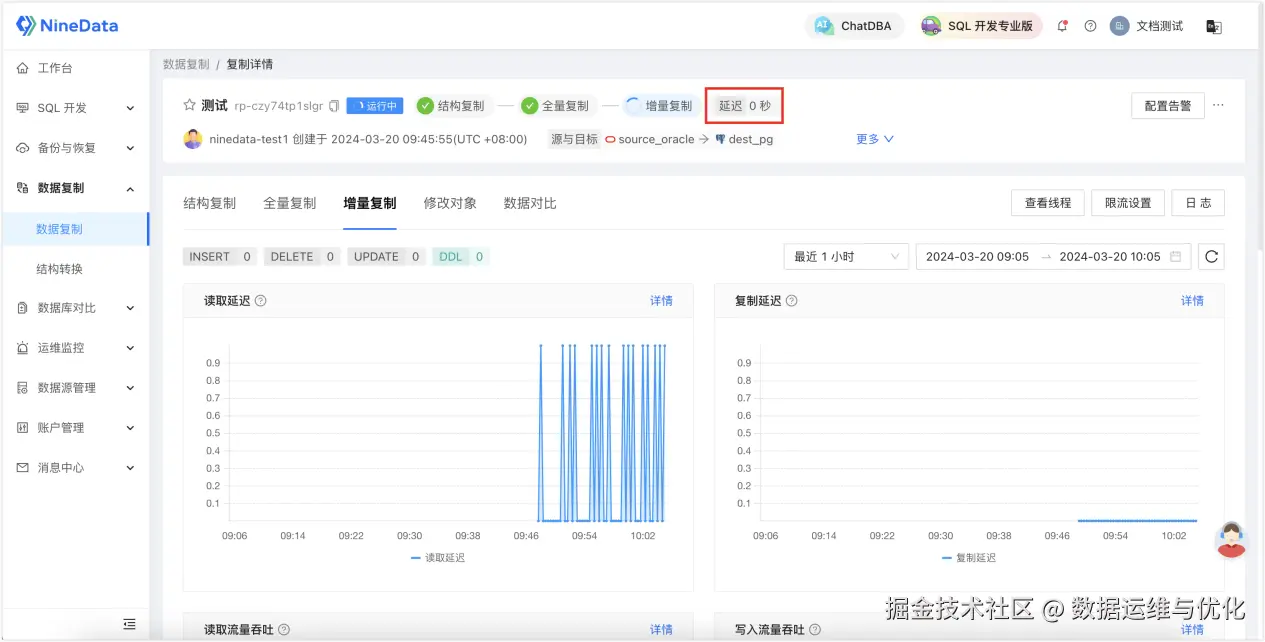The image size is (1265, 642).
Task: Click the 写入流量吞吐 help icon
Action: click(x=815, y=630)
